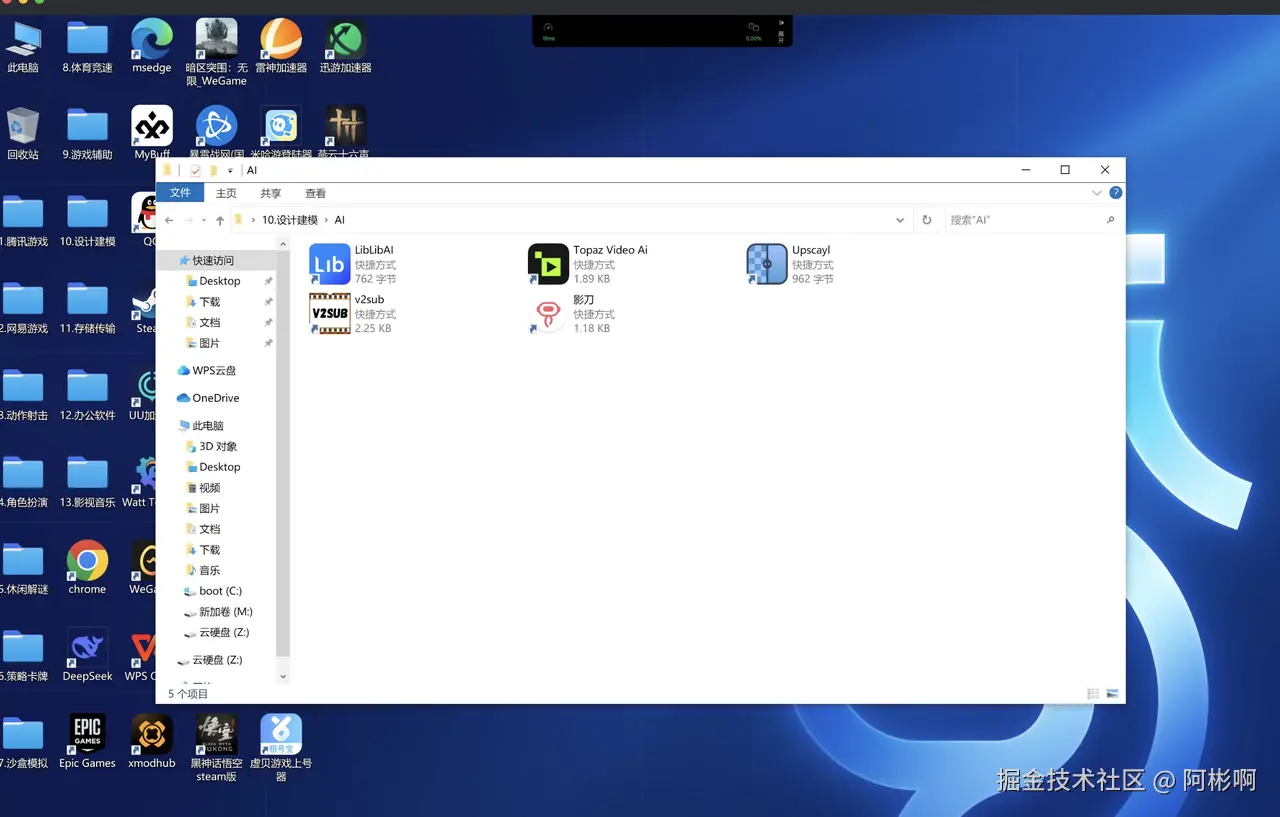Screen dimensions: 1280x817
Task: Click the breadcrumb chevron between 10.设计建模 and AI
Action: click(x=327, y=220)
